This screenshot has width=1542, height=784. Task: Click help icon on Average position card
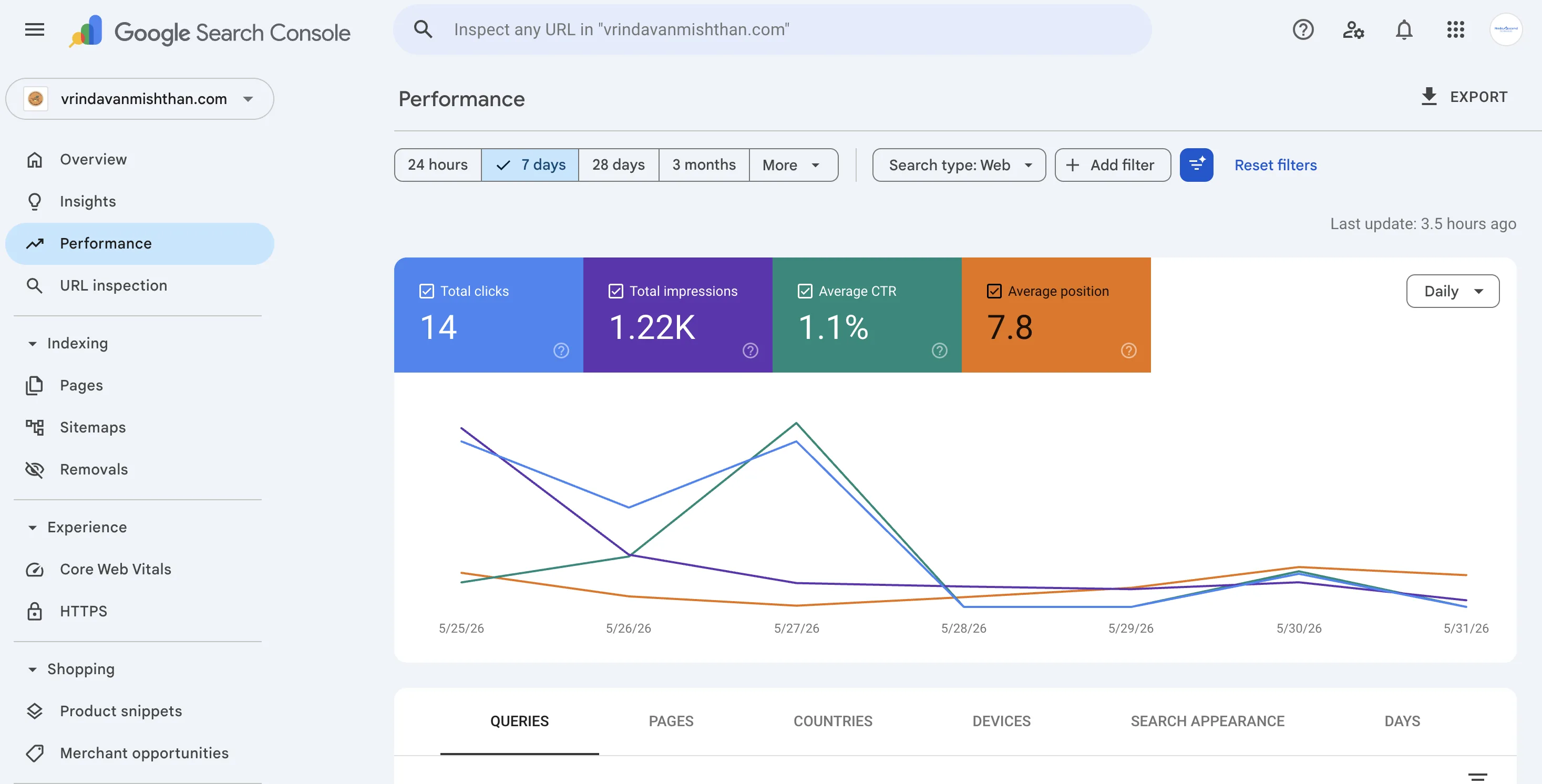[1128, 350]
